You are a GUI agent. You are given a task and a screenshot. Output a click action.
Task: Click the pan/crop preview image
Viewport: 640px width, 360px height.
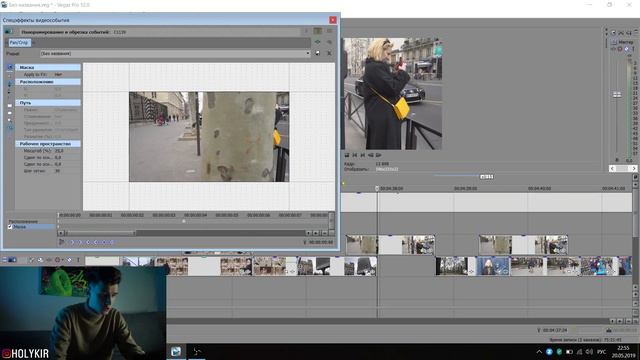point(209,137)
